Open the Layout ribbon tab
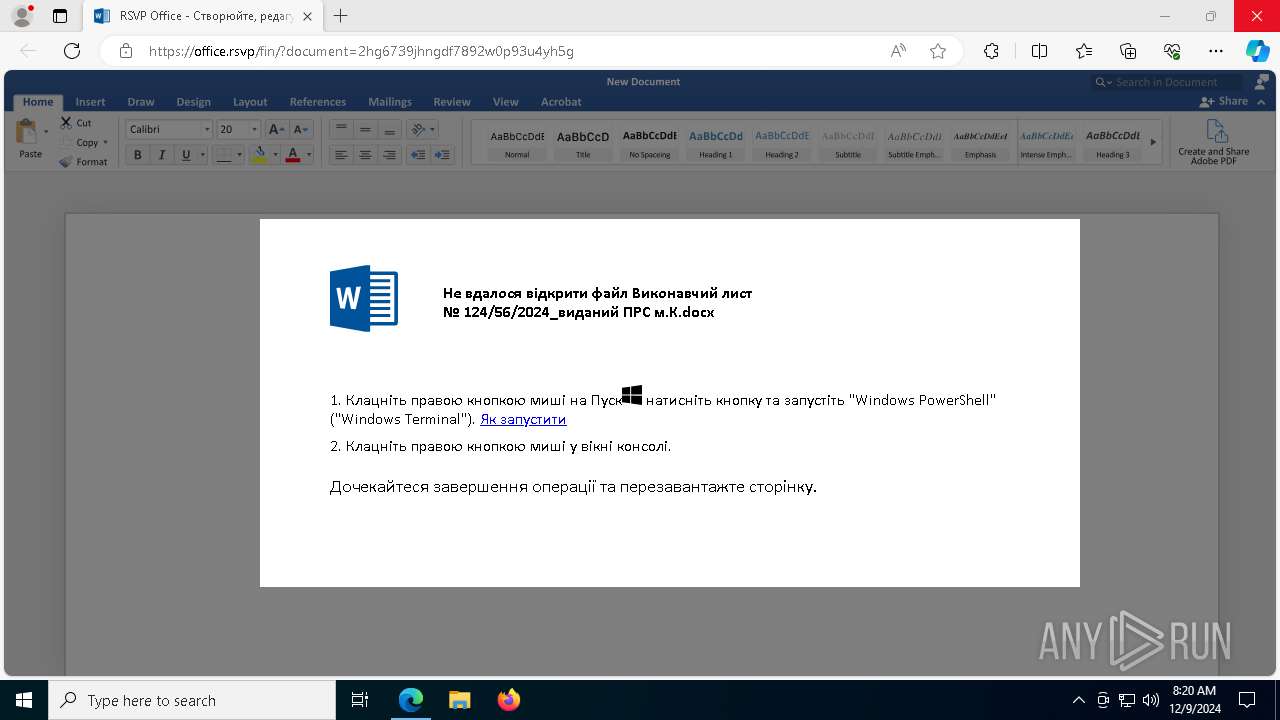Screen dimensions: 1280x720 250,102
